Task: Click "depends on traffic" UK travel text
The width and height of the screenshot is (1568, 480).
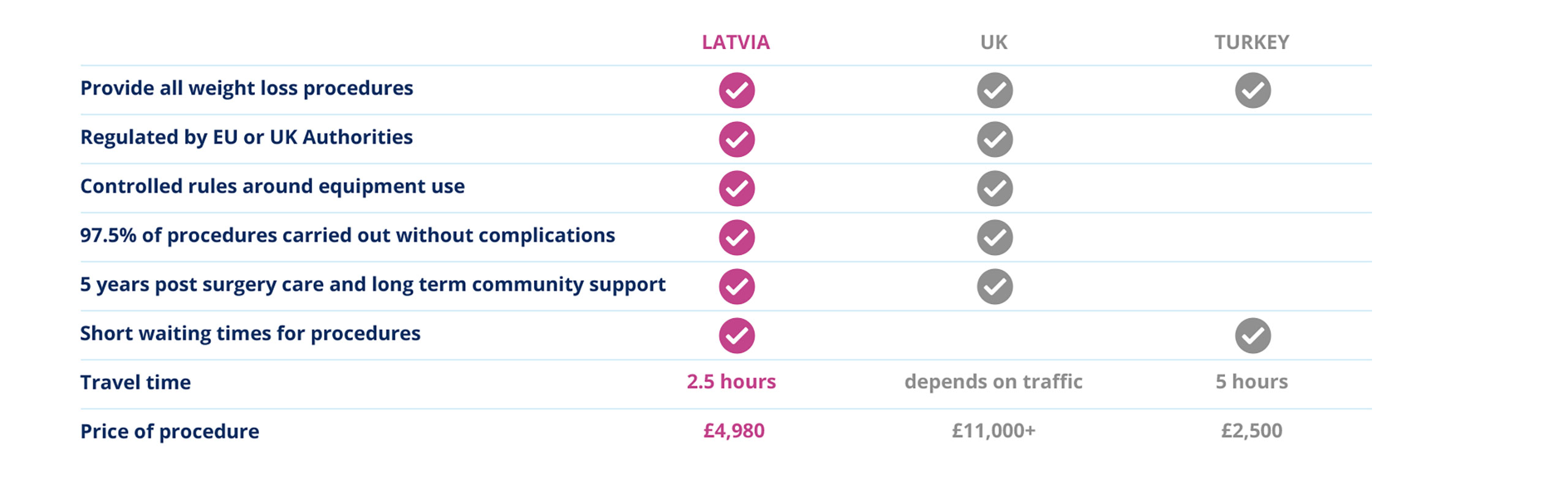Action: point(993,381)
